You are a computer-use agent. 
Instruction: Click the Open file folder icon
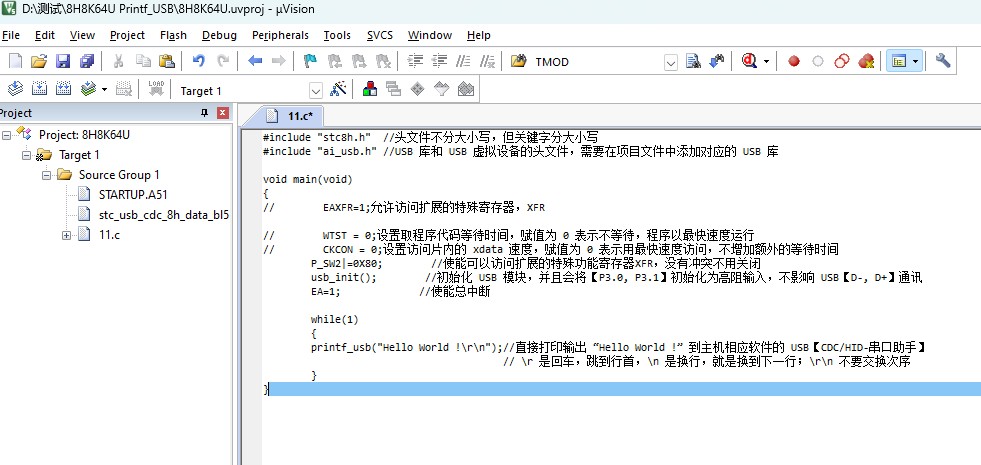(x=39, y=61)
